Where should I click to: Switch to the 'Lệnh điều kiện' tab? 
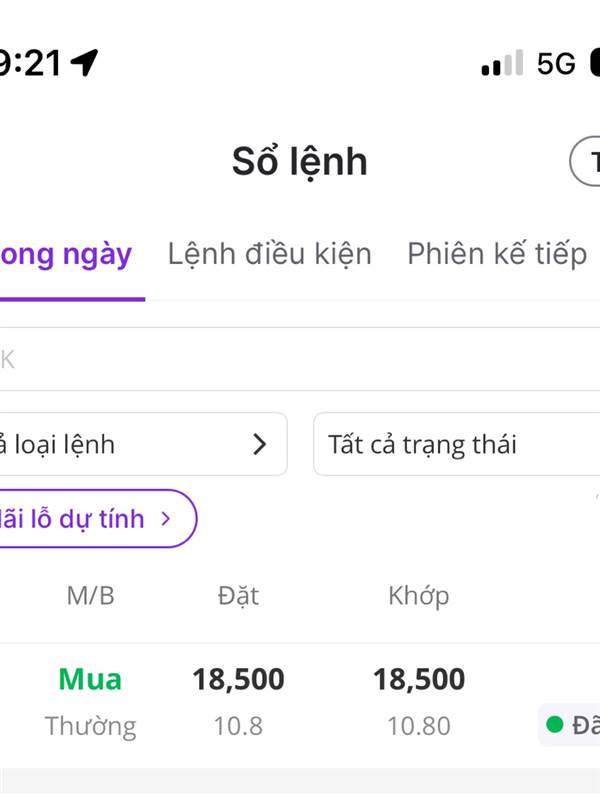pos(269,254)
